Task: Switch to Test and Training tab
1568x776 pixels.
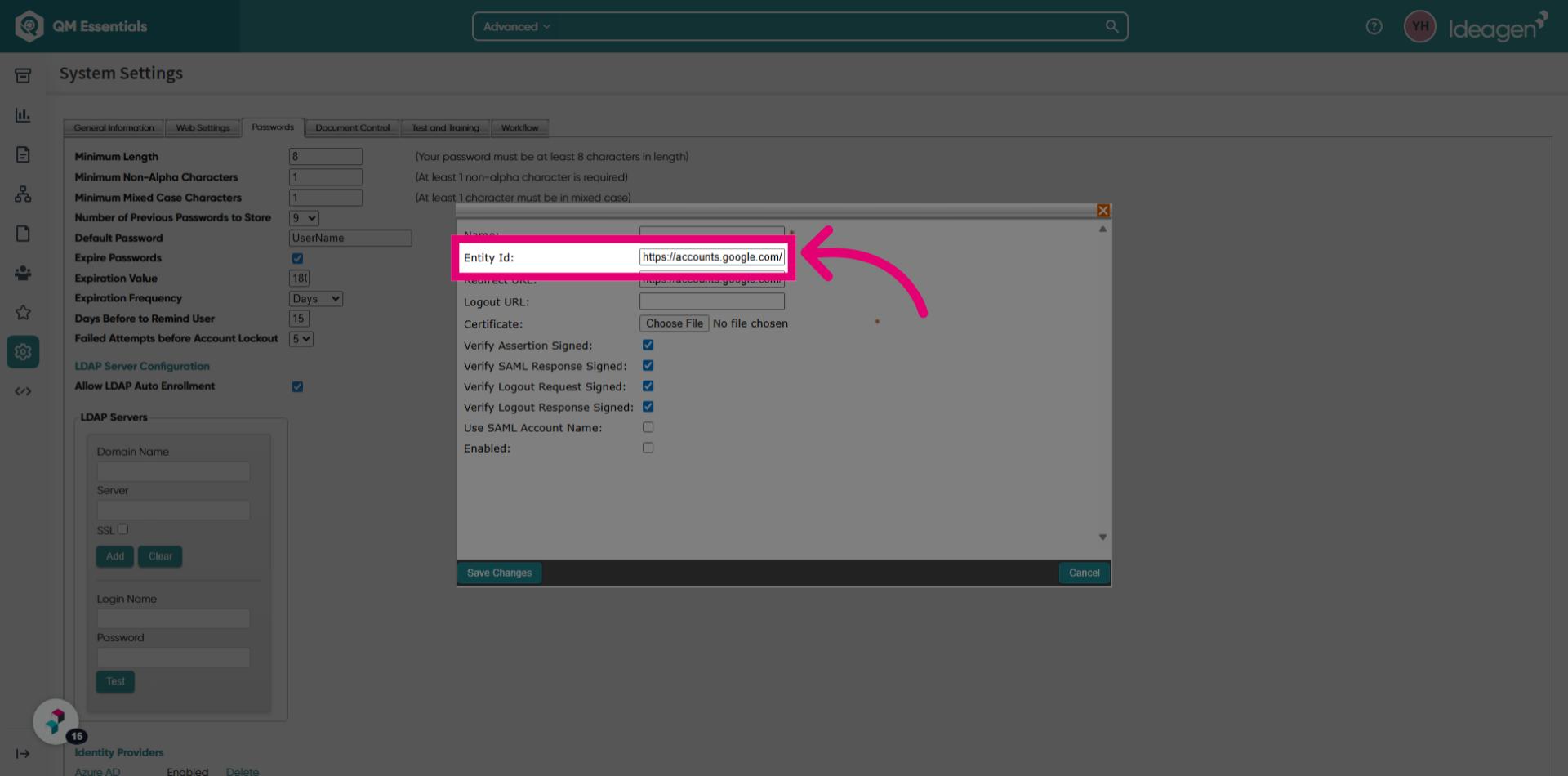Action: (446, 128)
